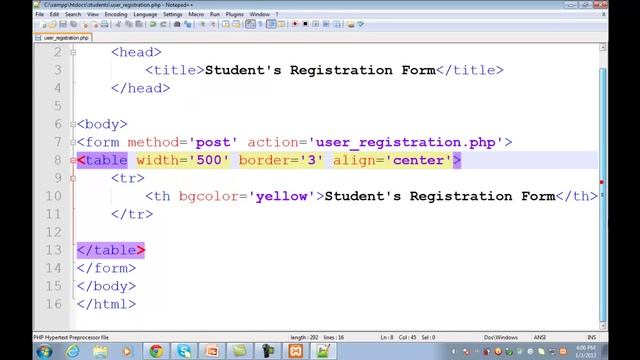Click the Close All toolbar icon
Screen dimensions: 640x360
click(x=96, y=24)
